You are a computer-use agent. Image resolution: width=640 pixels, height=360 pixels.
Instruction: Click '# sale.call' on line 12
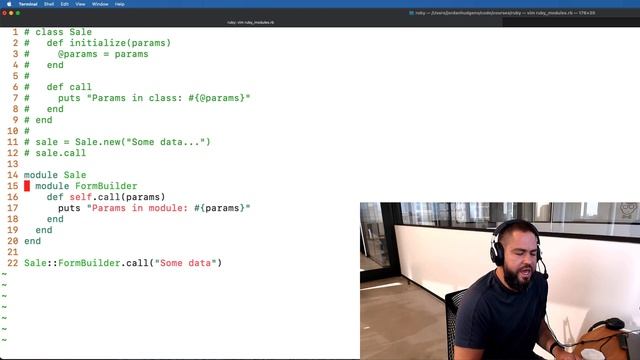tap(55, 153)
